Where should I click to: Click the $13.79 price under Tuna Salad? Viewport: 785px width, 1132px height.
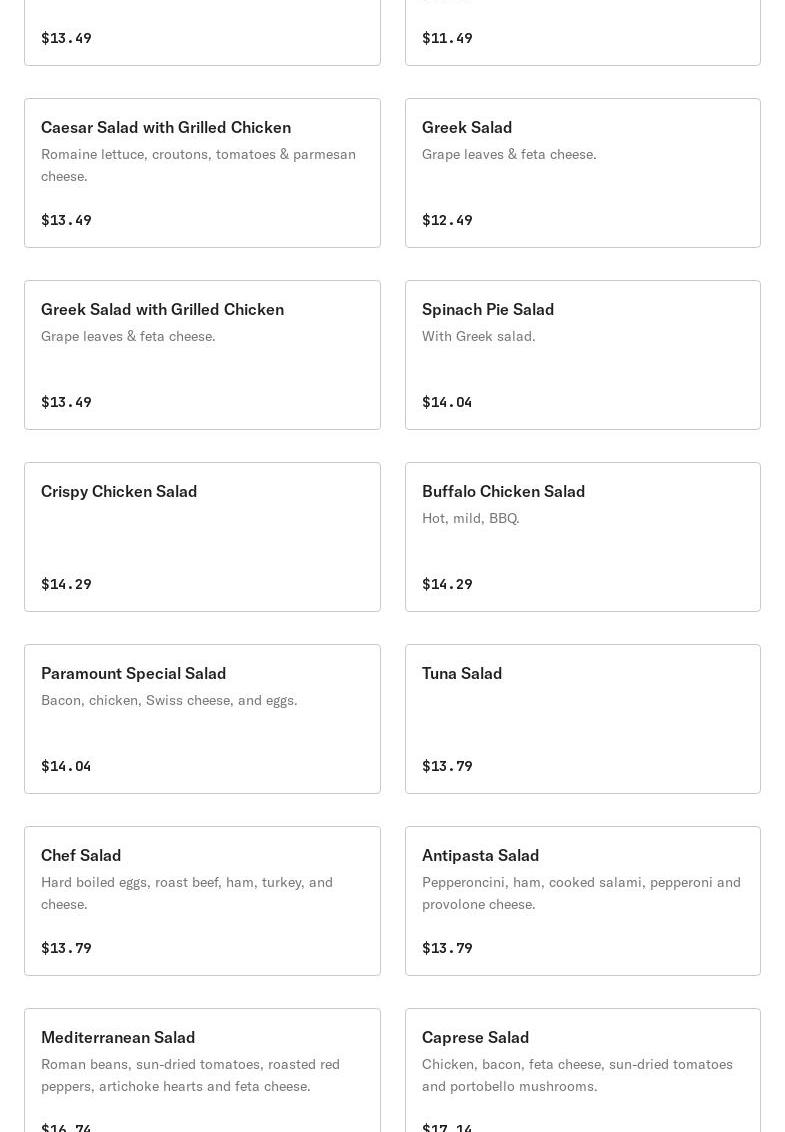click(x=447, y=766)
